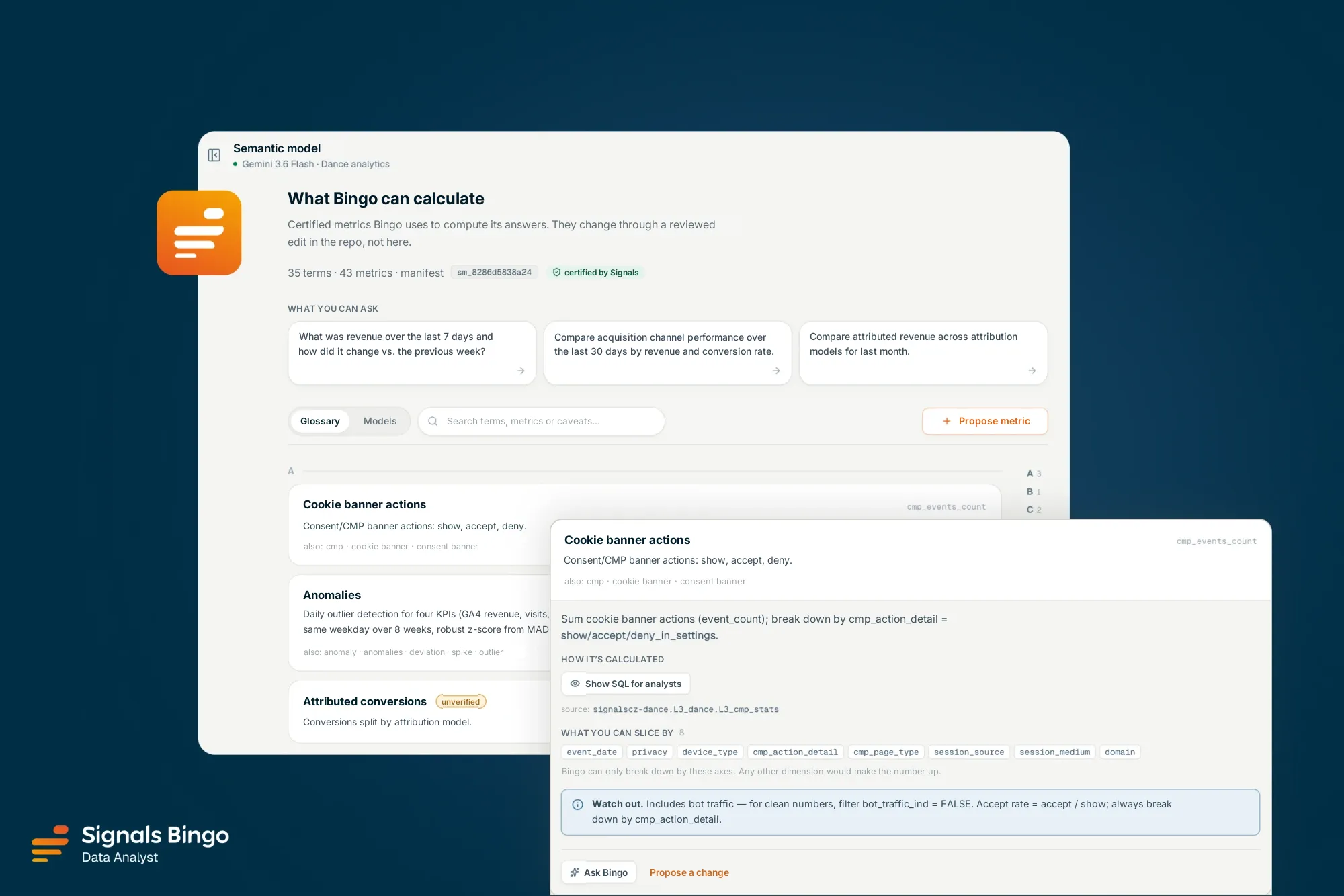
Task: Click the cmp_events_count label in detail panel
Action: [x=1216, y=541]
